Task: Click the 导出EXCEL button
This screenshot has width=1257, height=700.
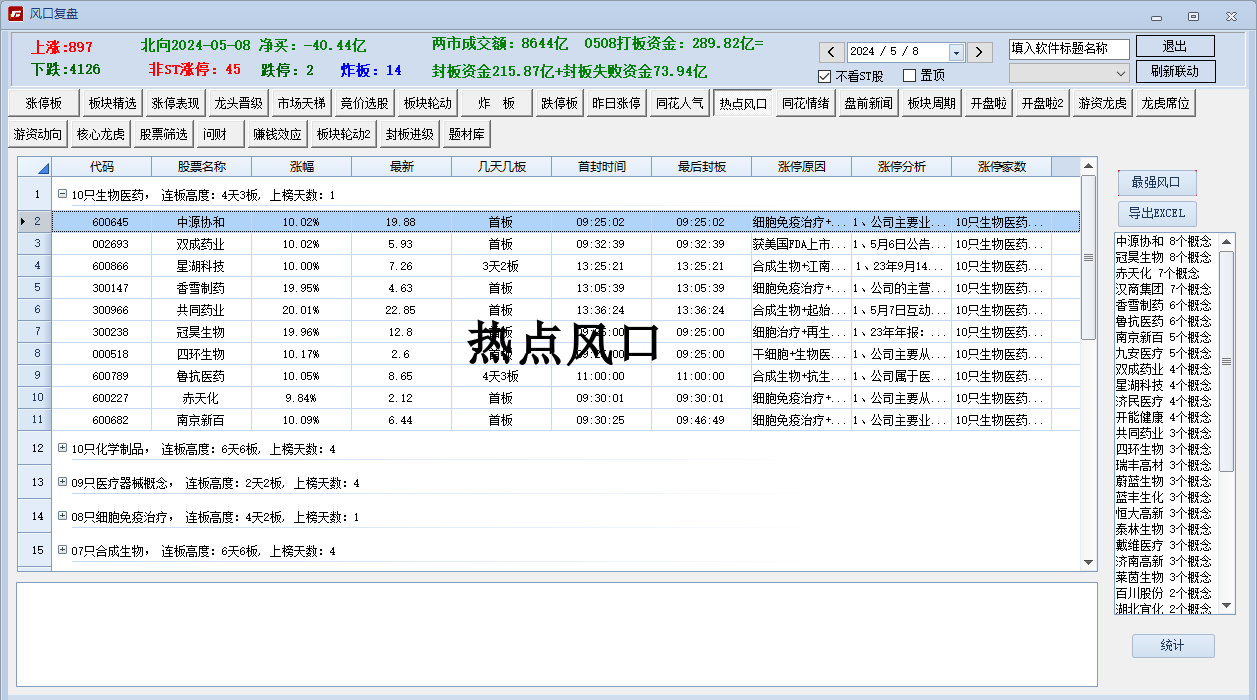Action: click(x=1157, y=213)
